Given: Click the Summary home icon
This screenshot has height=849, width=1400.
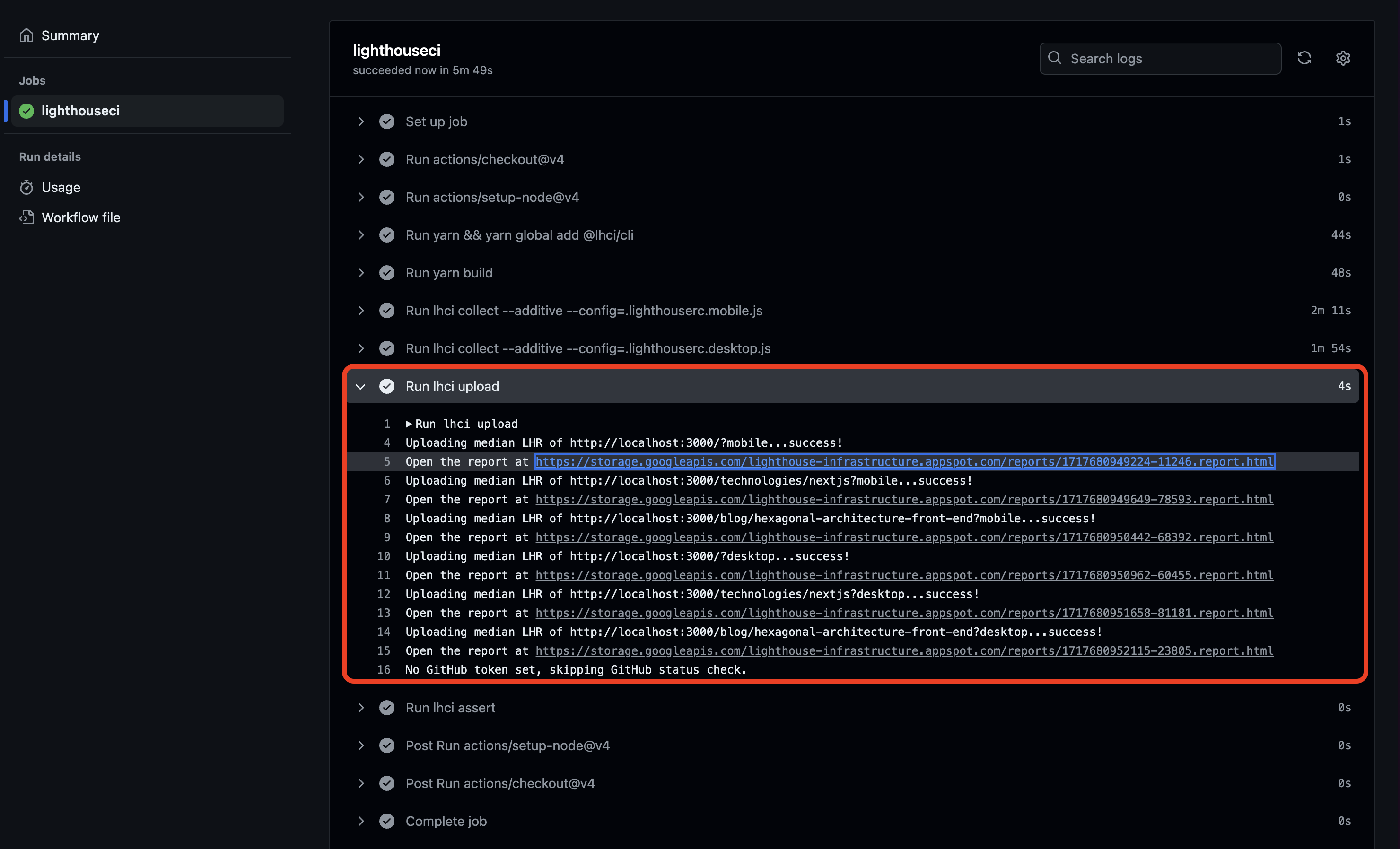Looking at the screenshot, I should (26, 35).
